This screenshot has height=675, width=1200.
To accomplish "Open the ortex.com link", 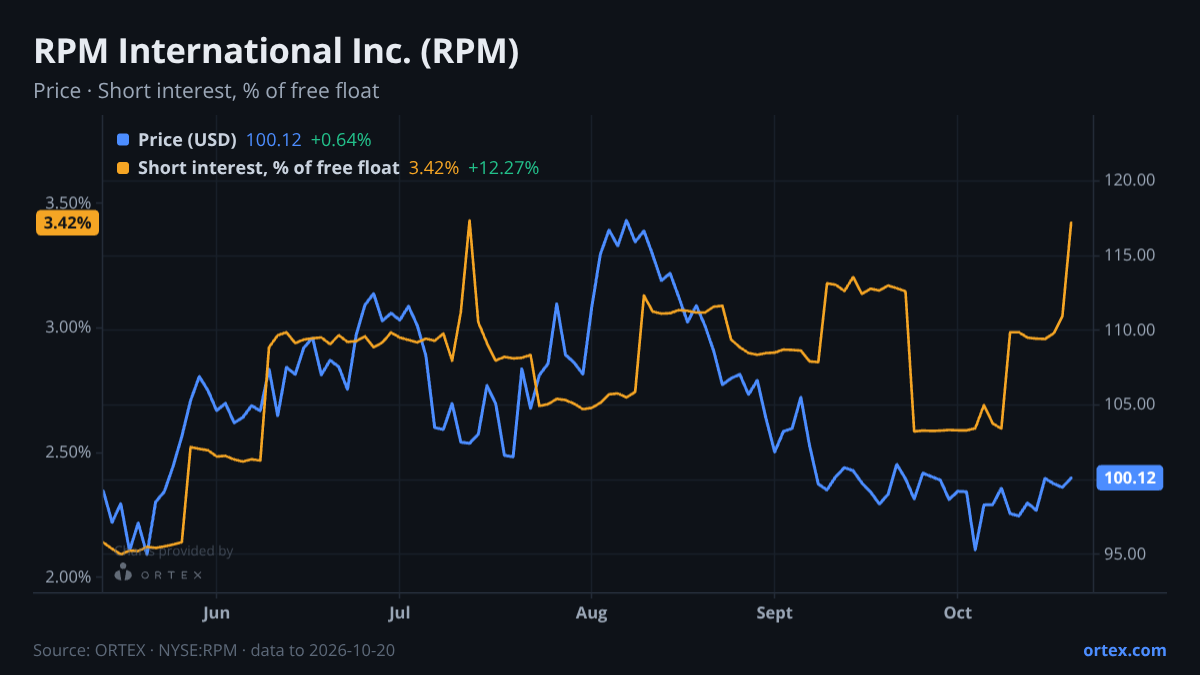I will [x=1125, y=650].
